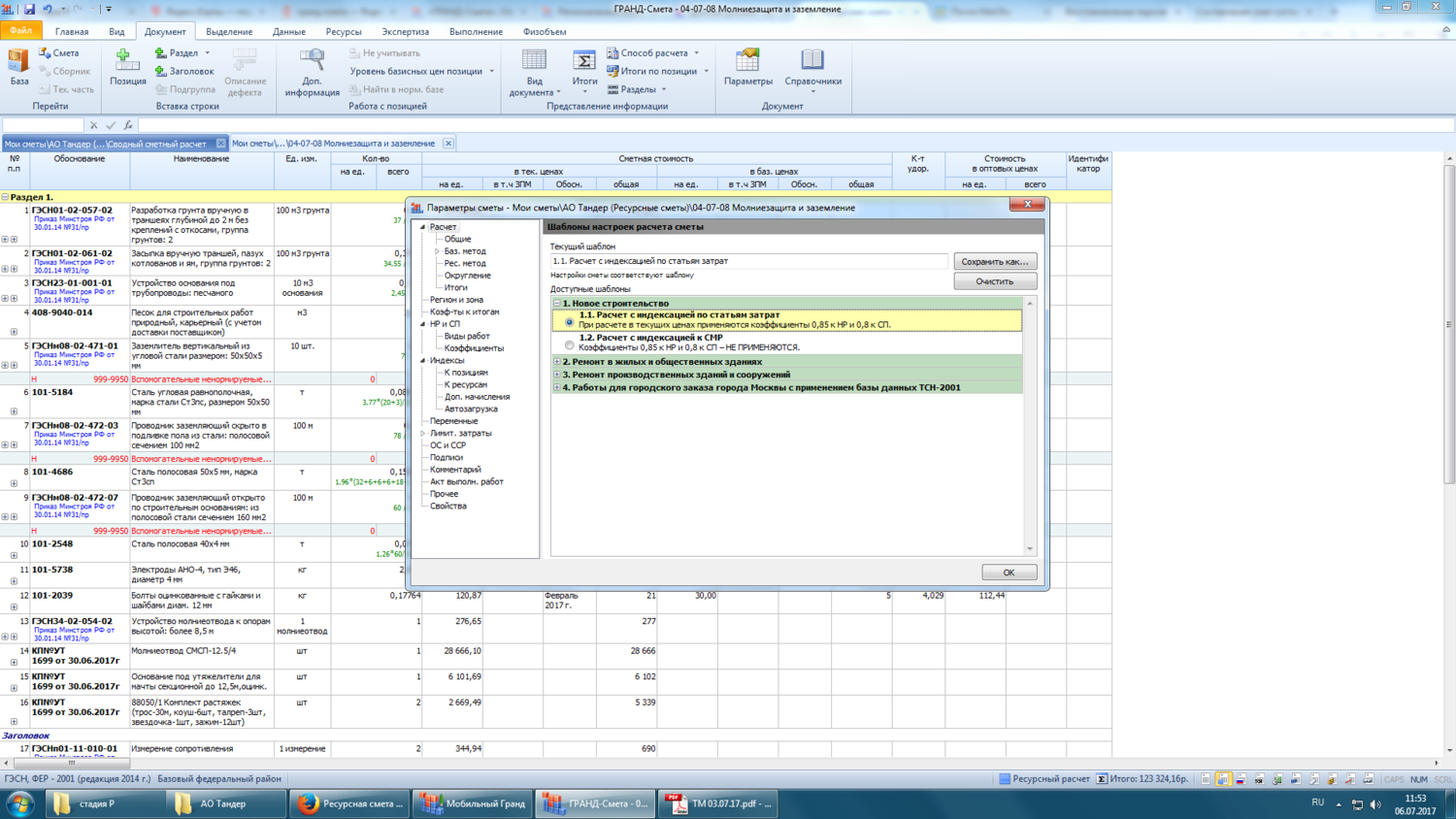Select radio 1.1 Расчет с индексацией по статьям затрат
The width and height of the screenshot is (1456, 819).
pyautogui.click(x=570, y=321)
